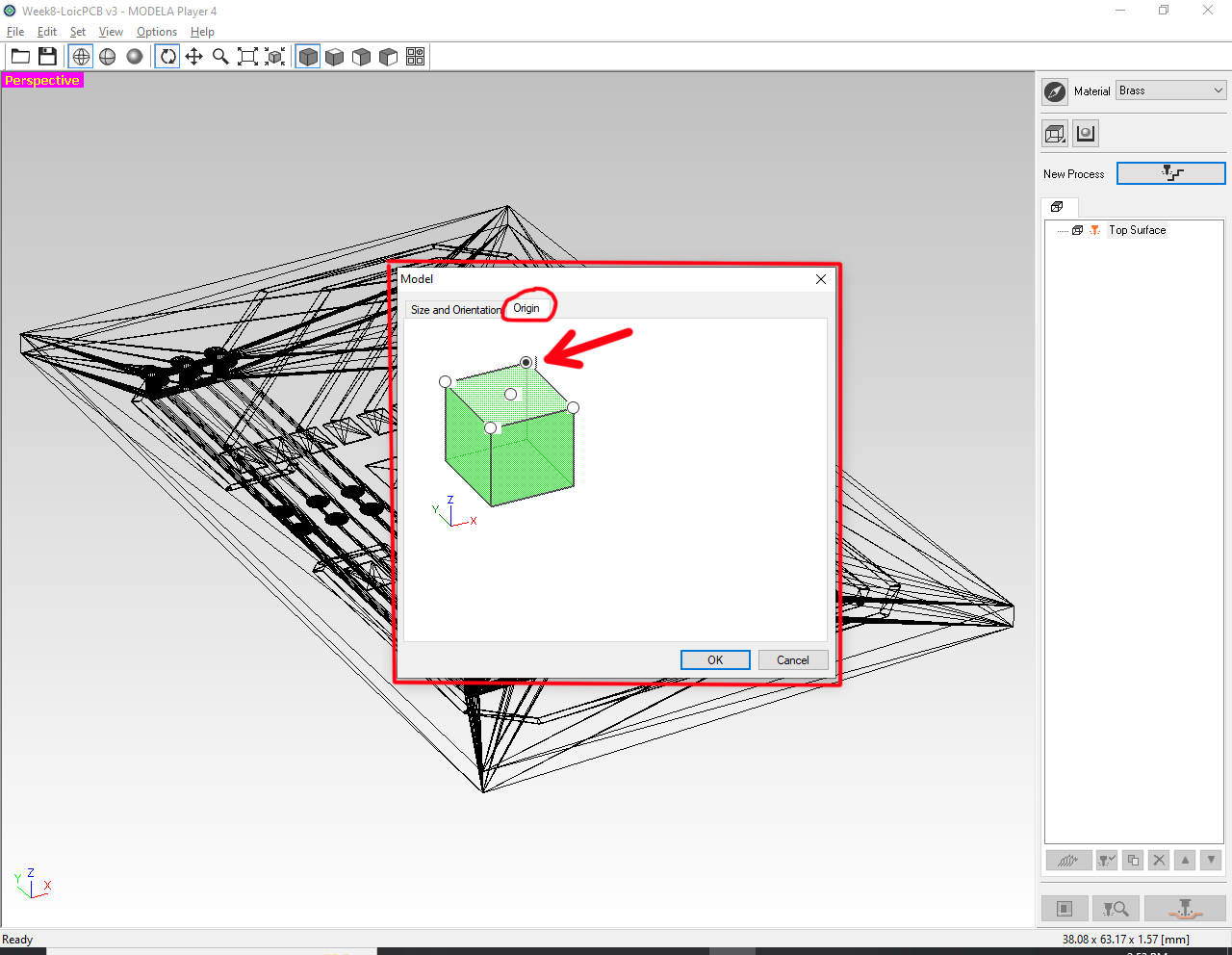Image resolution: width=1232 pixels, height=955 pixels.
Task: Save the project with the floppy disk icon
Action: click(x=47, y=57)
